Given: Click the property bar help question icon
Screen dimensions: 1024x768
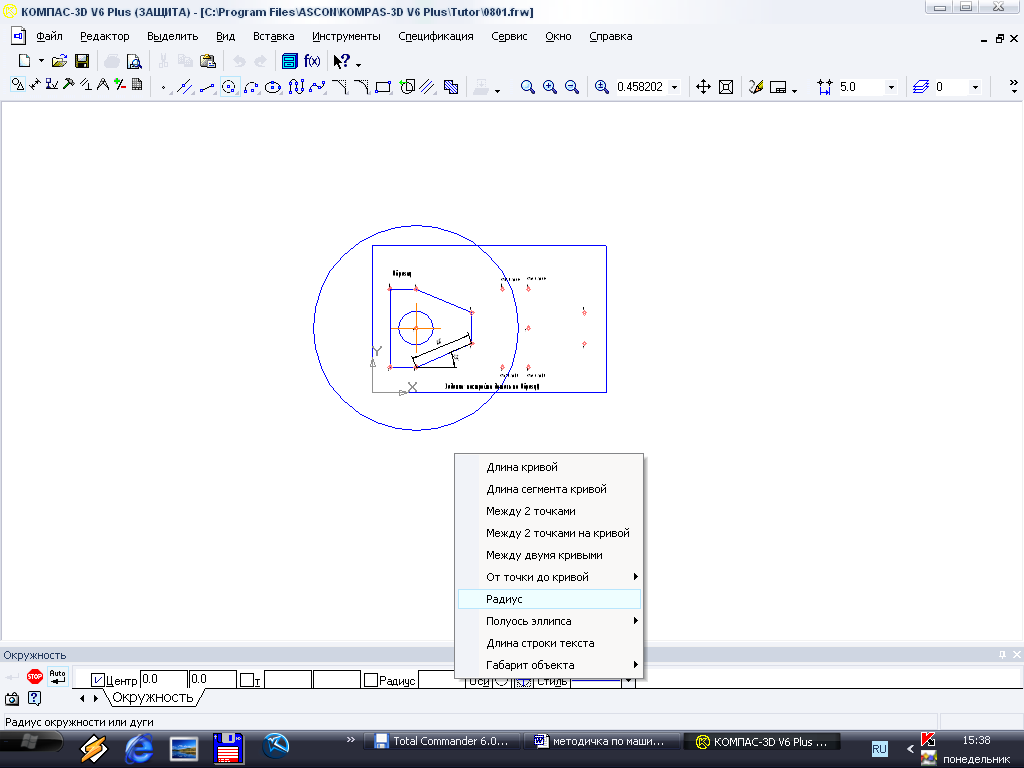Looking at the screenshot, I should pyautogui.click(x=34, y=699).
